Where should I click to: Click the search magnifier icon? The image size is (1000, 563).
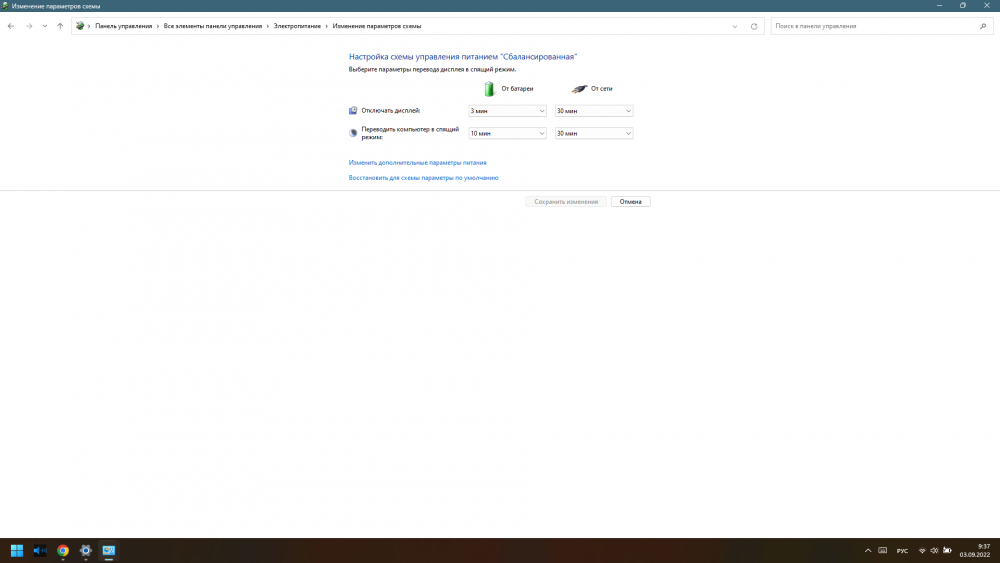[x=983, y=26]
